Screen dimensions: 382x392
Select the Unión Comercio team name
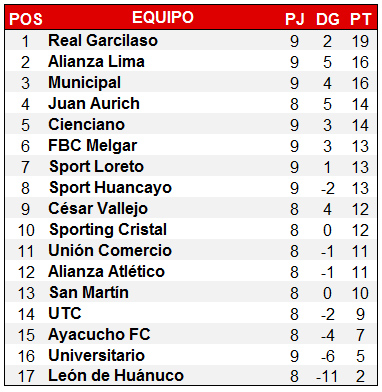110,250
